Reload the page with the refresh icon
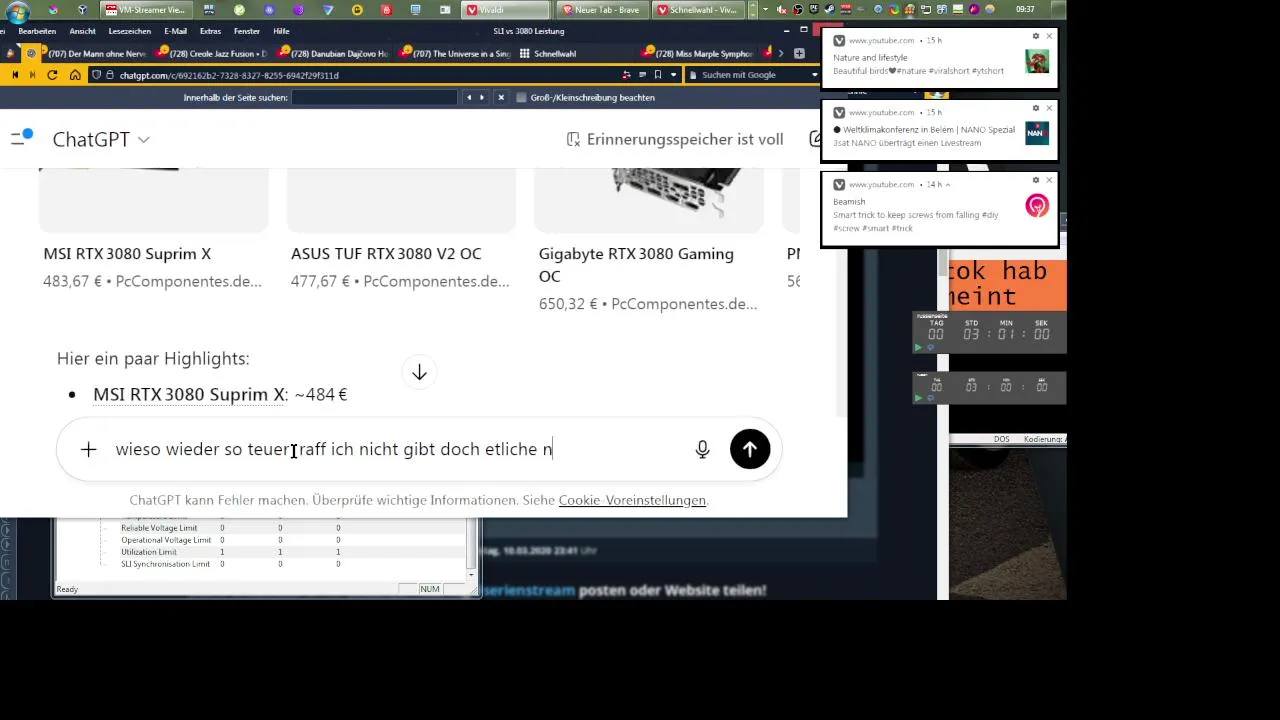The image size is (1280, 720). tap(53, 75)
